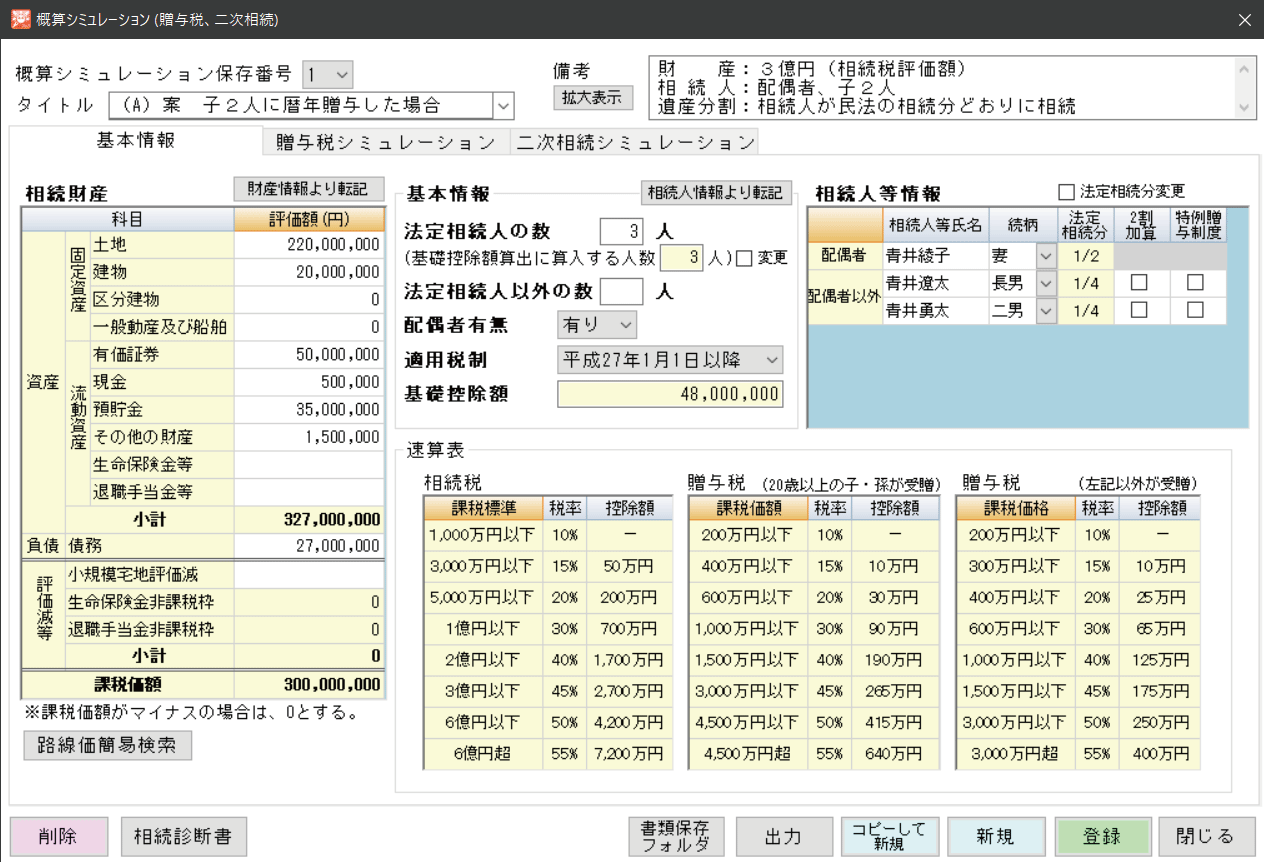1264x862 pixels.
Task: Open 路線価簡易検索
Action: 107,746
